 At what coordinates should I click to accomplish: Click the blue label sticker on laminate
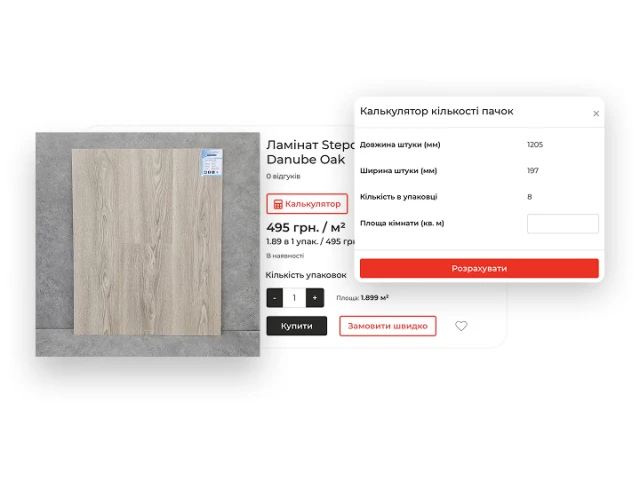click(x=211, y=162)
